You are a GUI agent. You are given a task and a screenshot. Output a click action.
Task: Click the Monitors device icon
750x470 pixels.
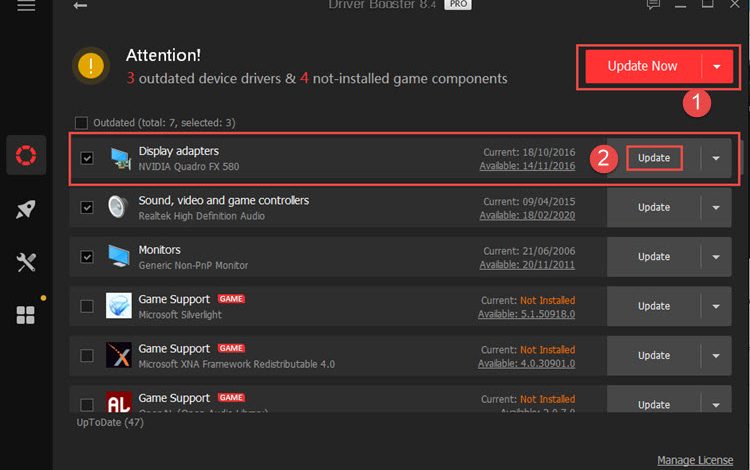pyautogui.click(x=119, y=256)
